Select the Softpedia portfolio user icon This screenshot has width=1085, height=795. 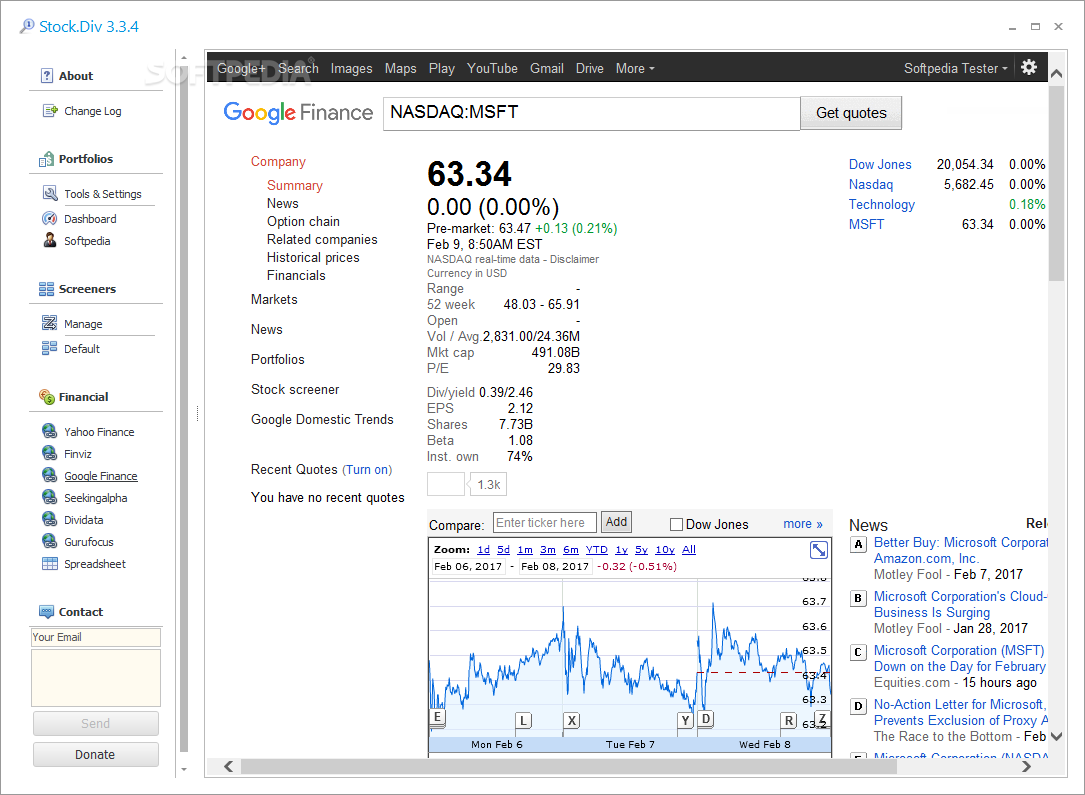(50, 240)
